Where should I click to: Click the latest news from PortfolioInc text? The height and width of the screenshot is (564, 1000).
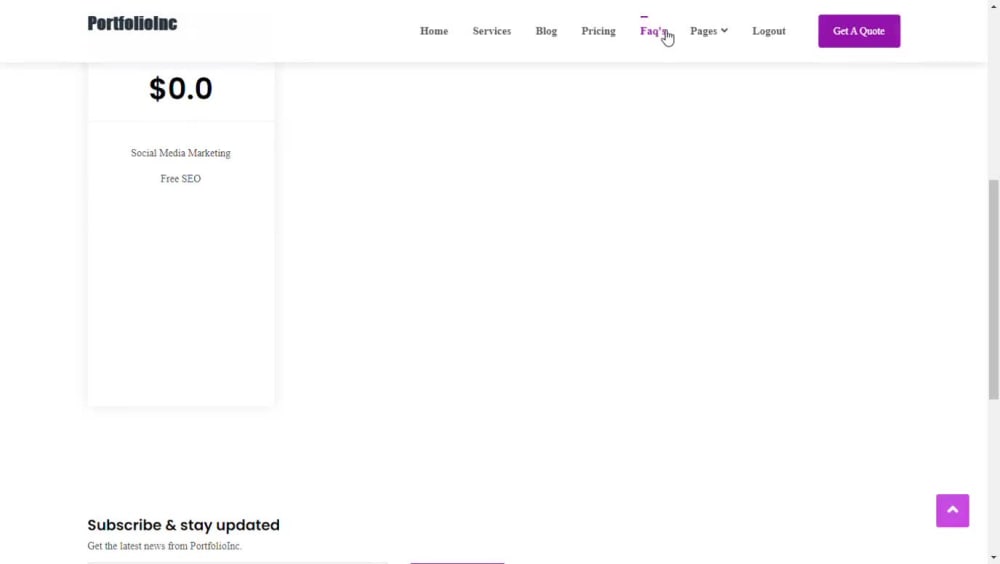165,546
